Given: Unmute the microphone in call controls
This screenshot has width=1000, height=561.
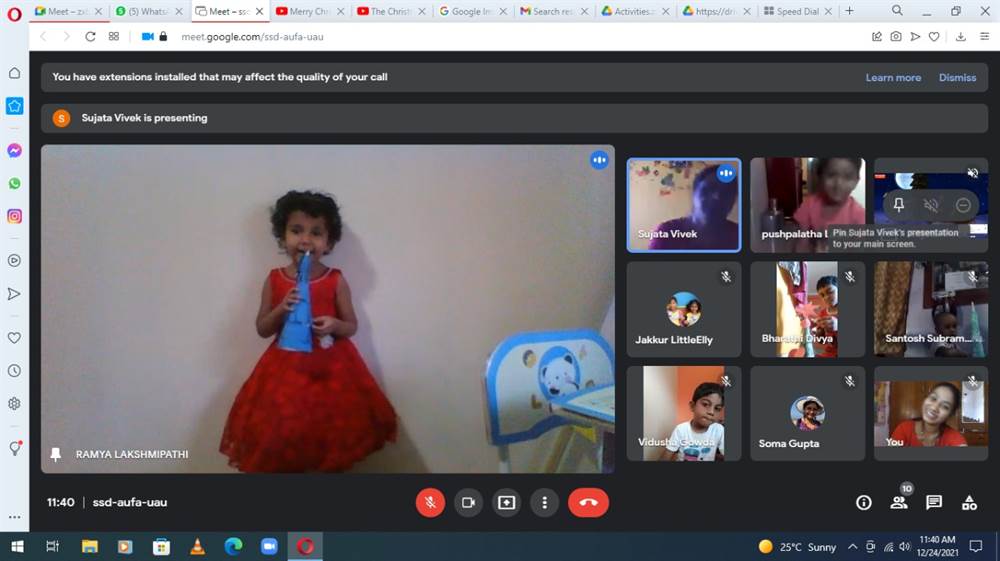Looking at the screenshot, I should coord(430,502).
